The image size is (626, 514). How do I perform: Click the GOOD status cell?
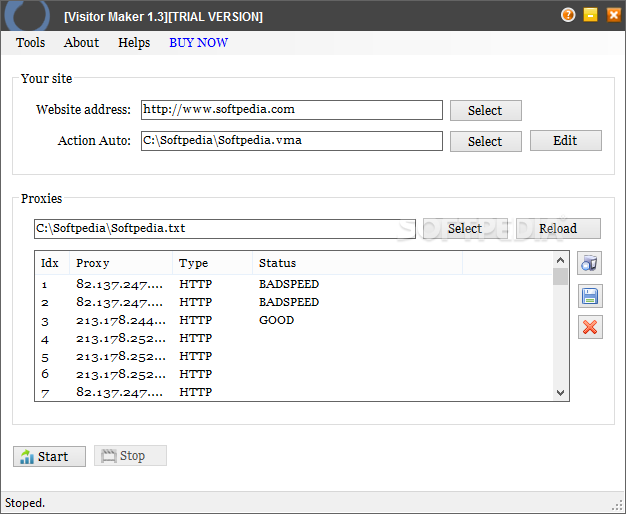pos(276,320)
